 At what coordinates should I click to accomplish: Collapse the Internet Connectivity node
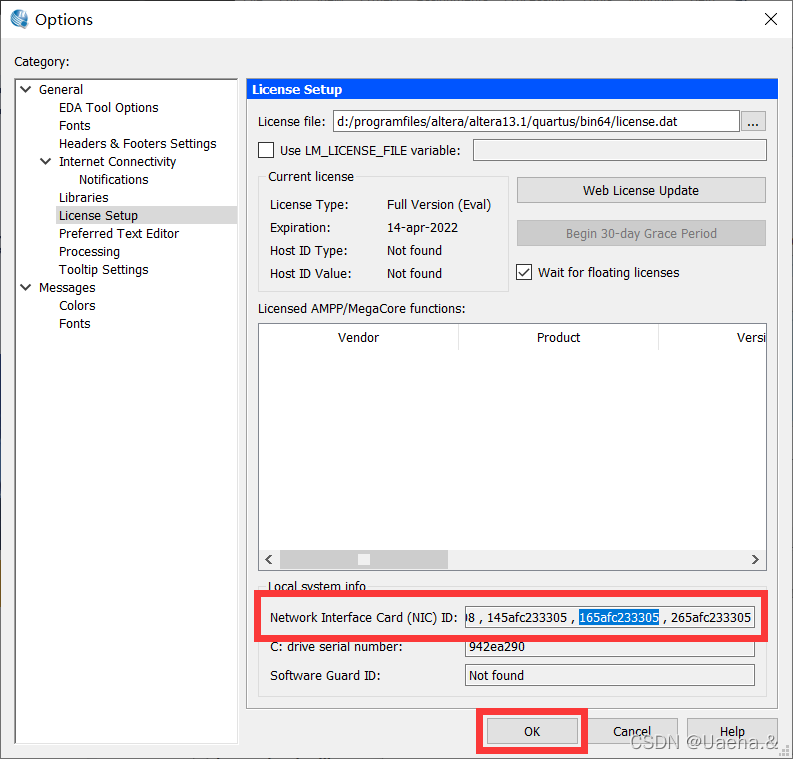[x=46, y=161]
